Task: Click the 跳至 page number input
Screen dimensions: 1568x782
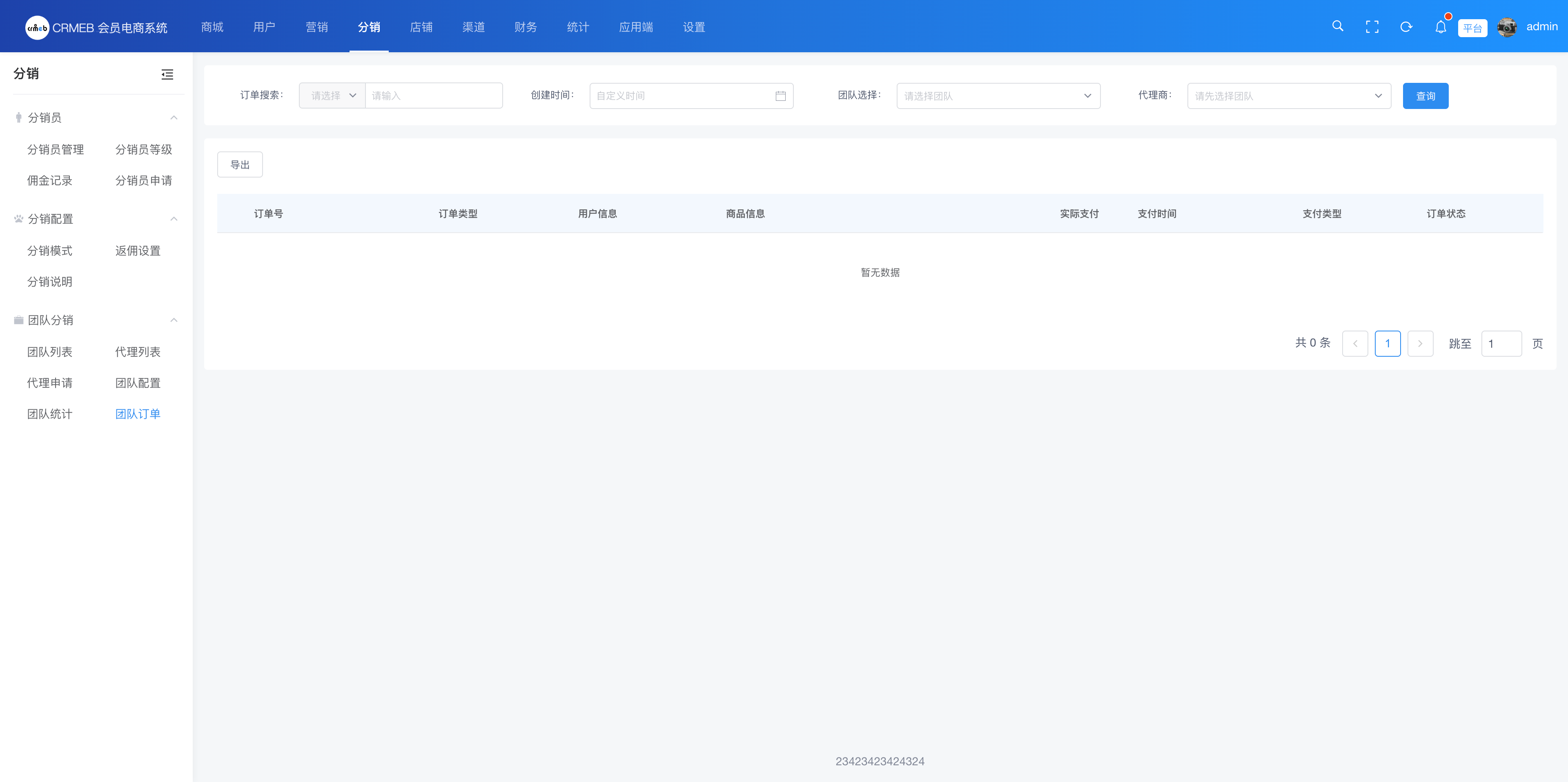Action: click(x=1501, y=344)
